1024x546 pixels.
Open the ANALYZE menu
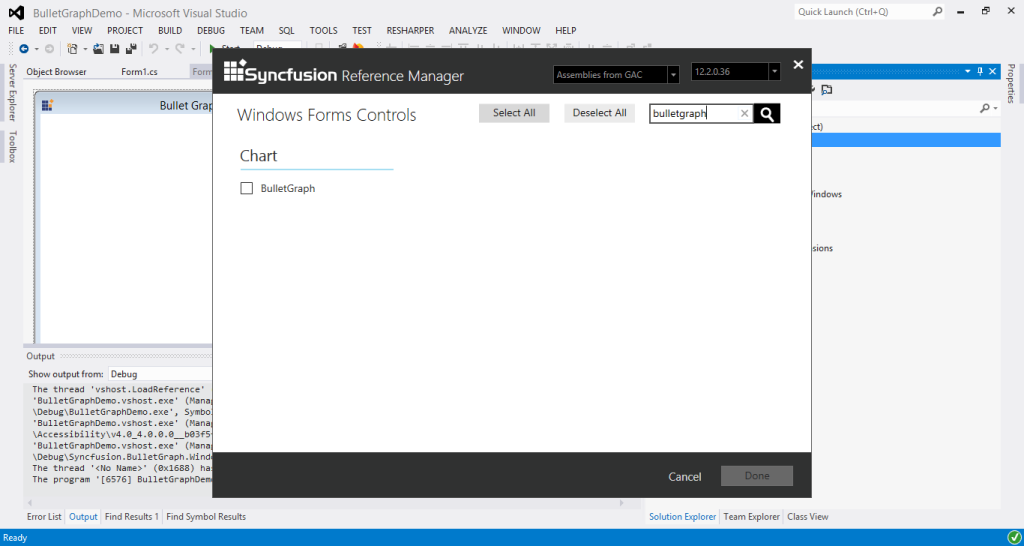tap(468, 31)
